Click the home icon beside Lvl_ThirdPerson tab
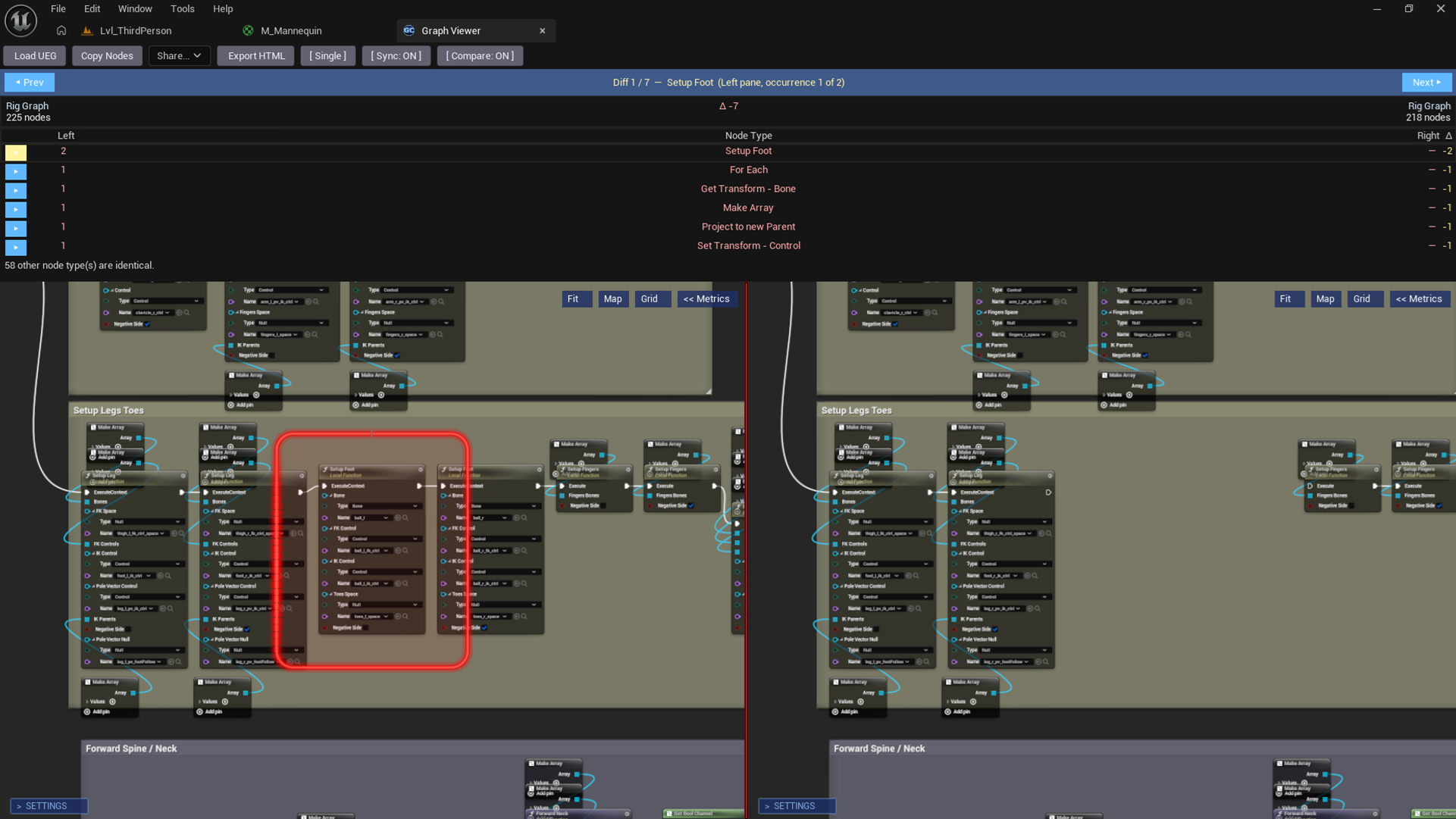This screenshot has width=1456, height=819. [x=61, y=31]
